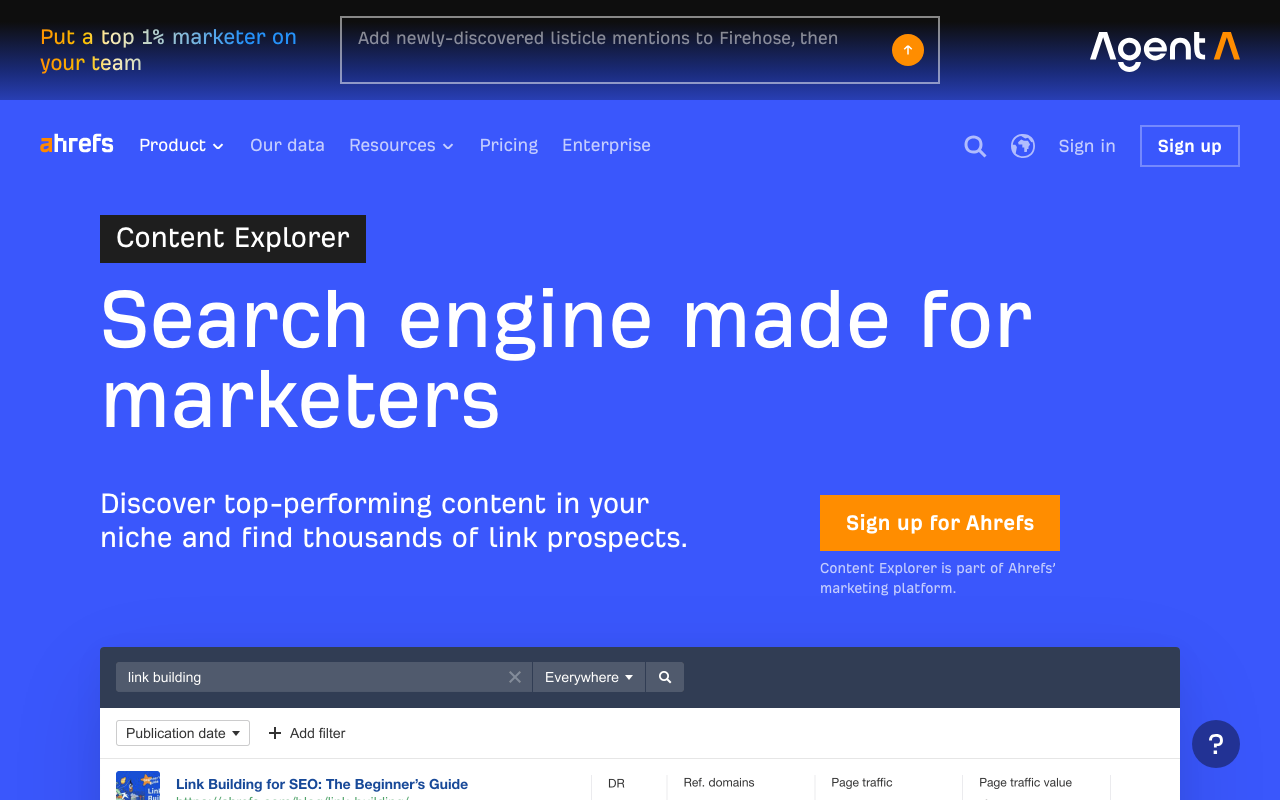Viewport: 1280px width, 800px height.
Task: Open Link Building for SEO: The Beginner's Guide
Action: (x=322, y=784)
